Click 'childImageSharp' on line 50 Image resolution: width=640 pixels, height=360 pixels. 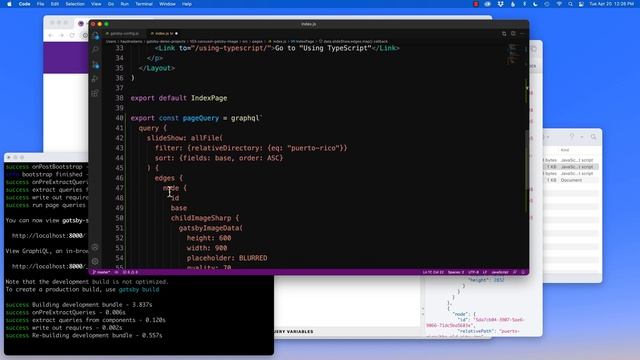pos(201,218)
